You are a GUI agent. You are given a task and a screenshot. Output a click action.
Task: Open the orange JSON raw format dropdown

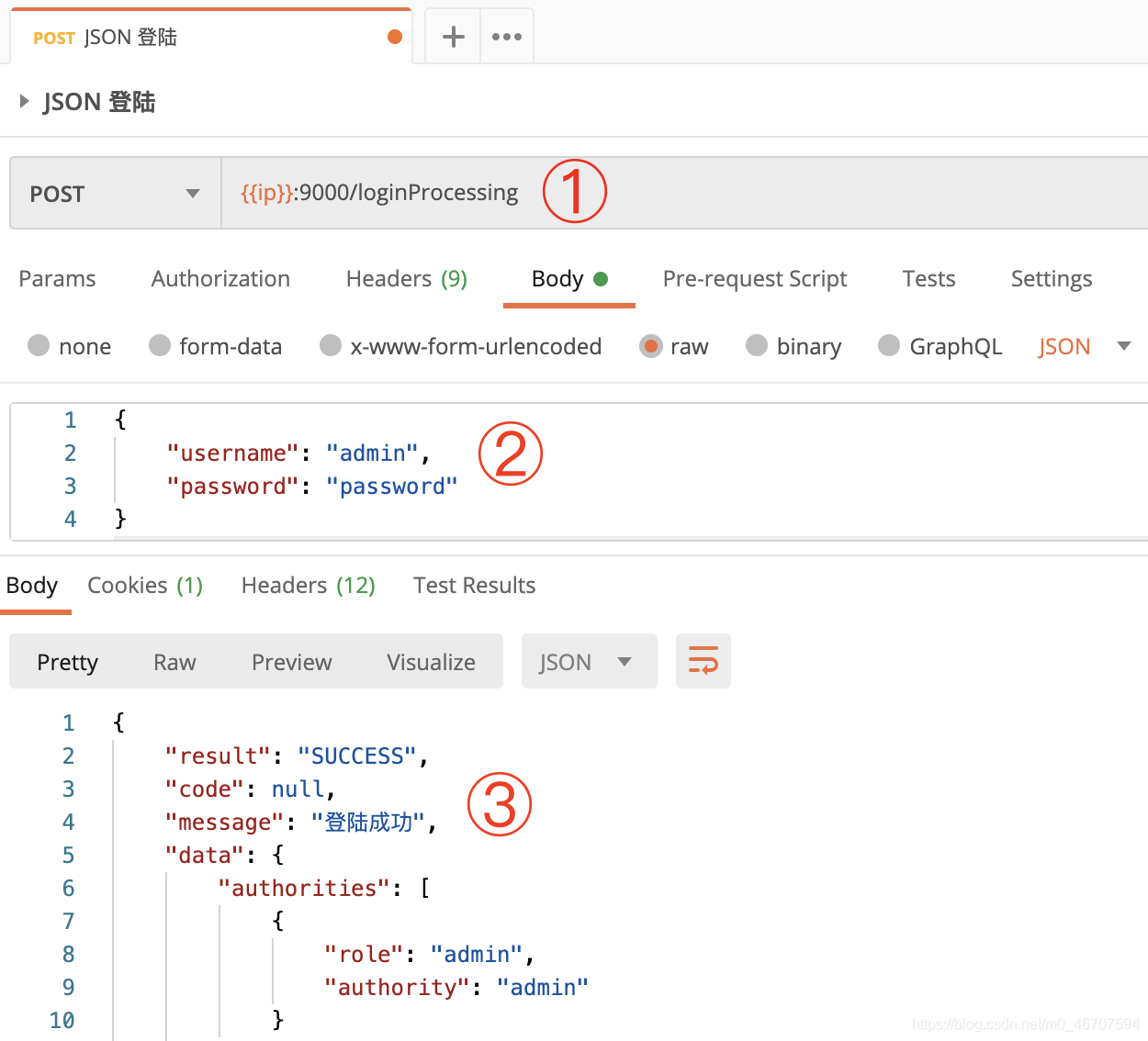[1084, 346]
